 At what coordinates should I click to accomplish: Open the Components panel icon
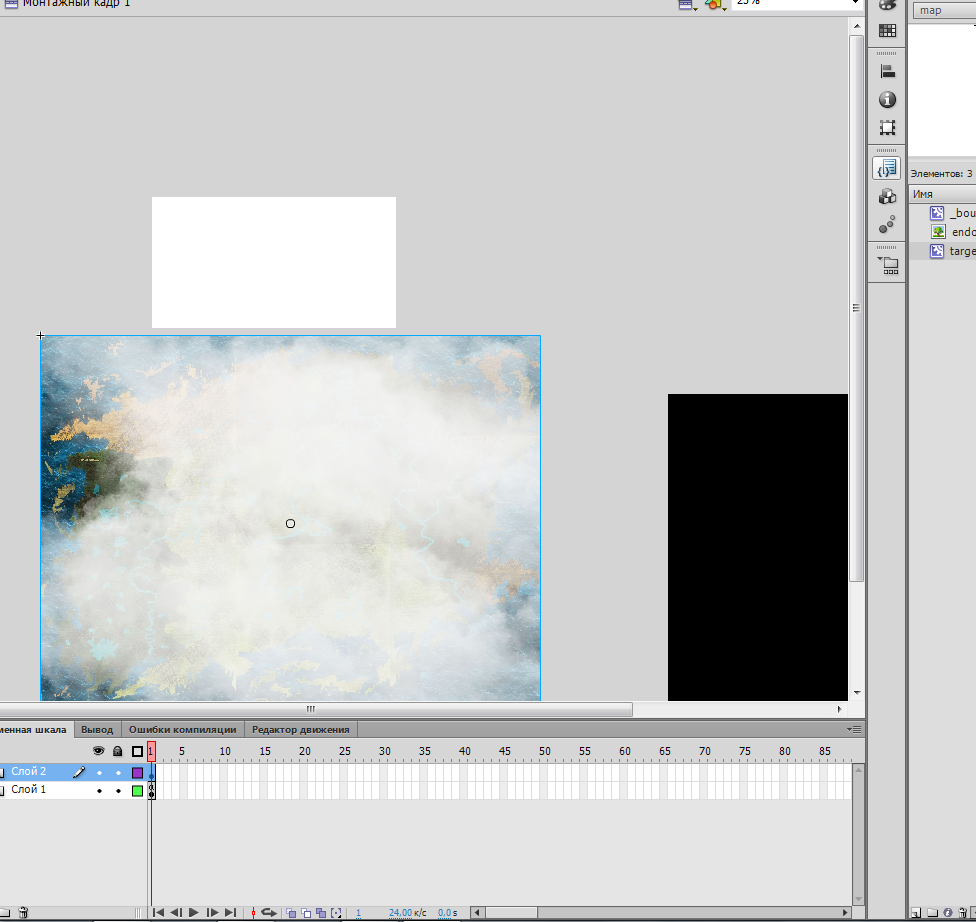click(887, 197)
